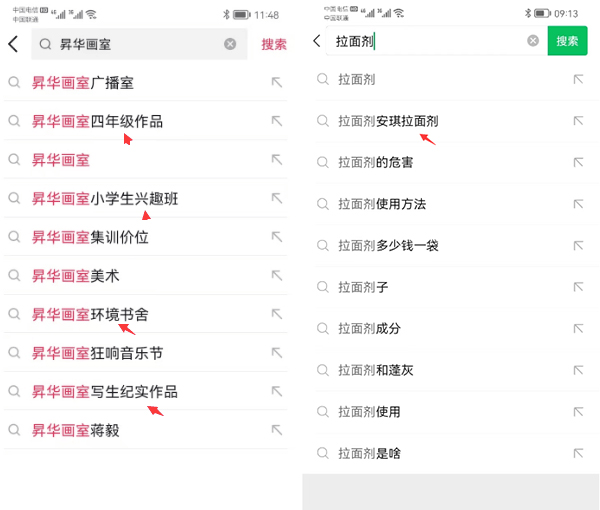Viewport: 600px width, 510px height.
Task: Tap arrow icon beside 拉面剂成分
Action: tap(578, 329)
